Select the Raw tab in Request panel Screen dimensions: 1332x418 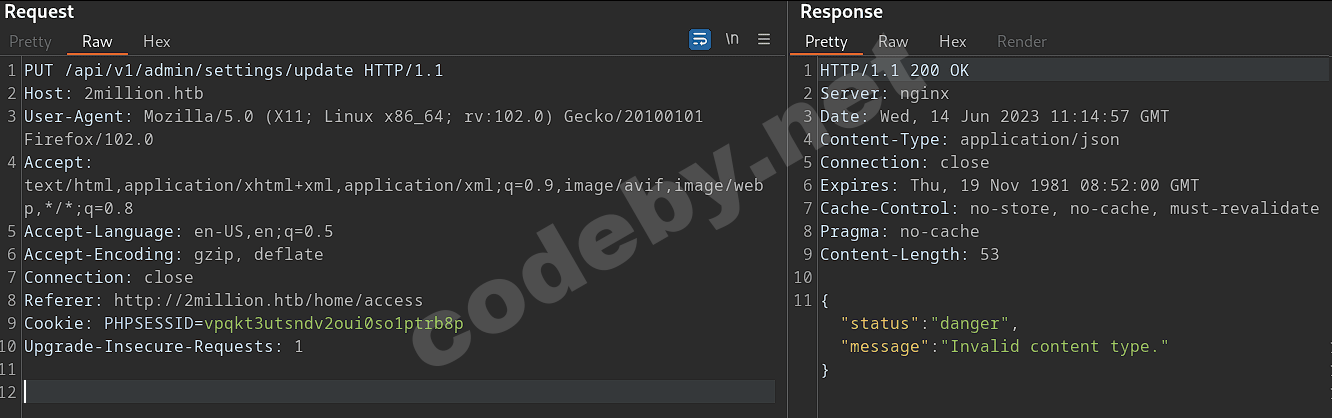[x=97, y=42]
